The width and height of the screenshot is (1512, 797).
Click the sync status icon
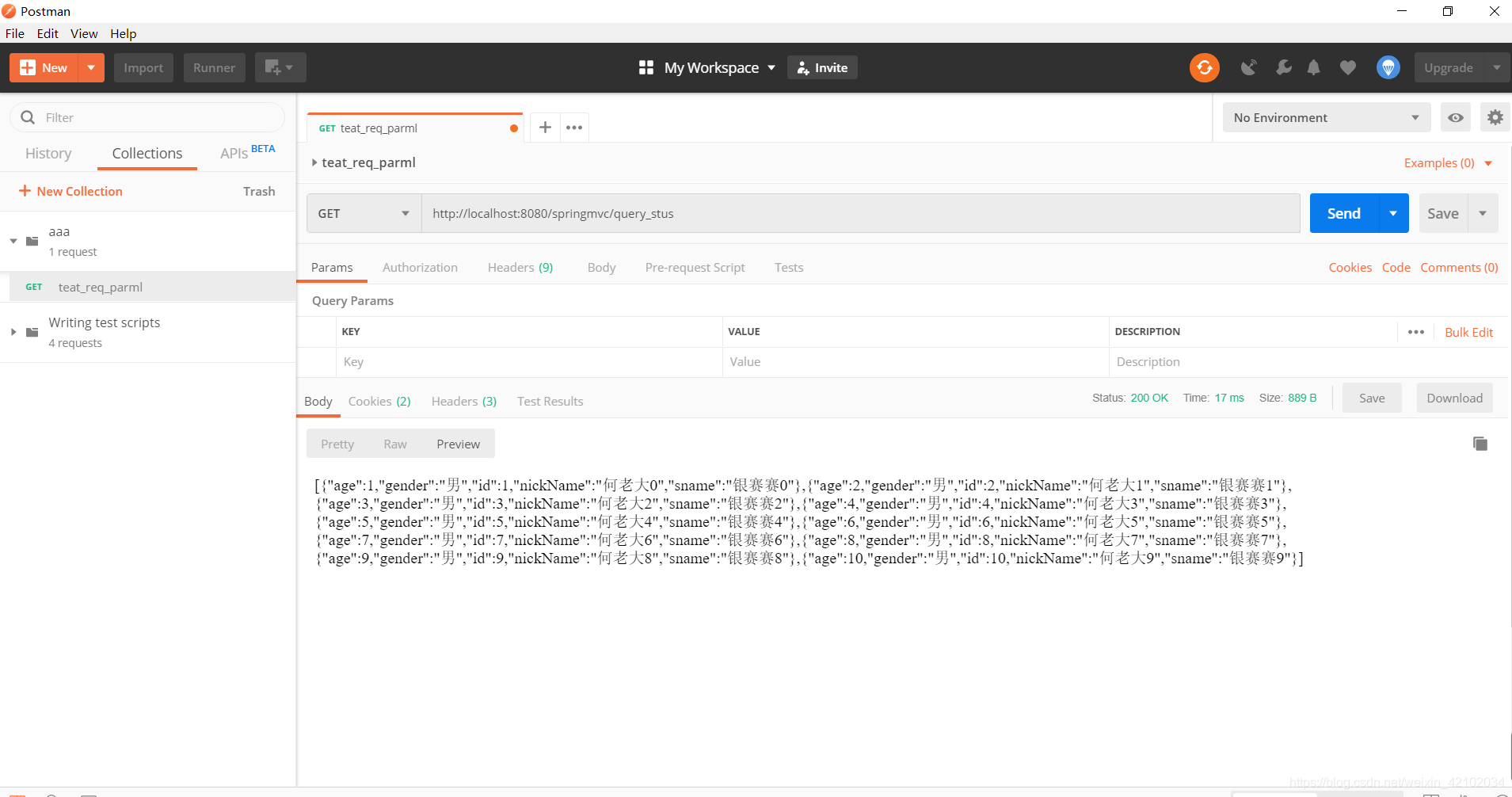[x=1204, y=67]
